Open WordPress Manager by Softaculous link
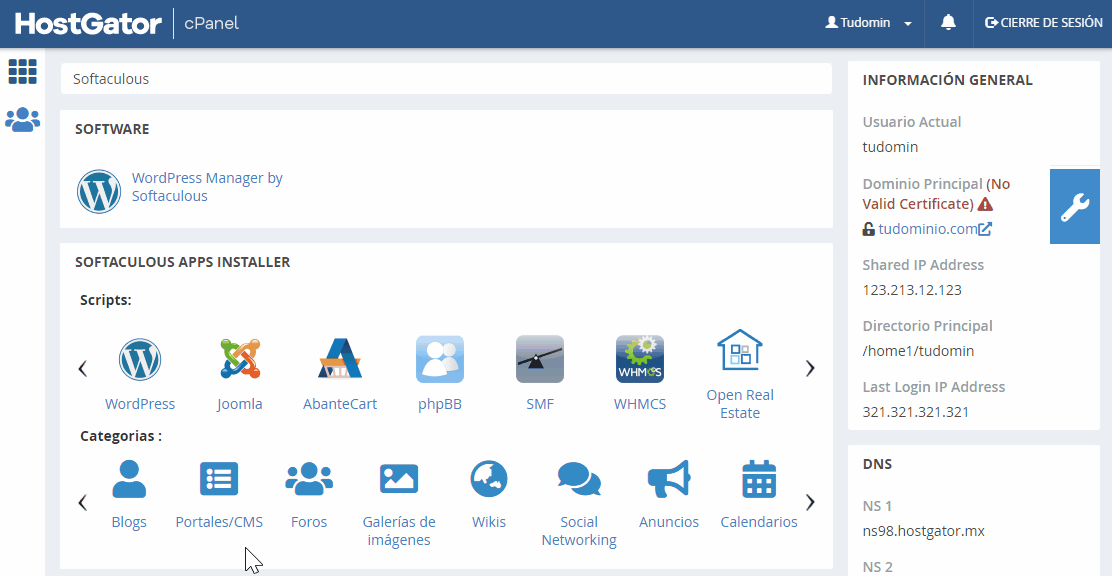1112x576 pixels. [207, 187]
